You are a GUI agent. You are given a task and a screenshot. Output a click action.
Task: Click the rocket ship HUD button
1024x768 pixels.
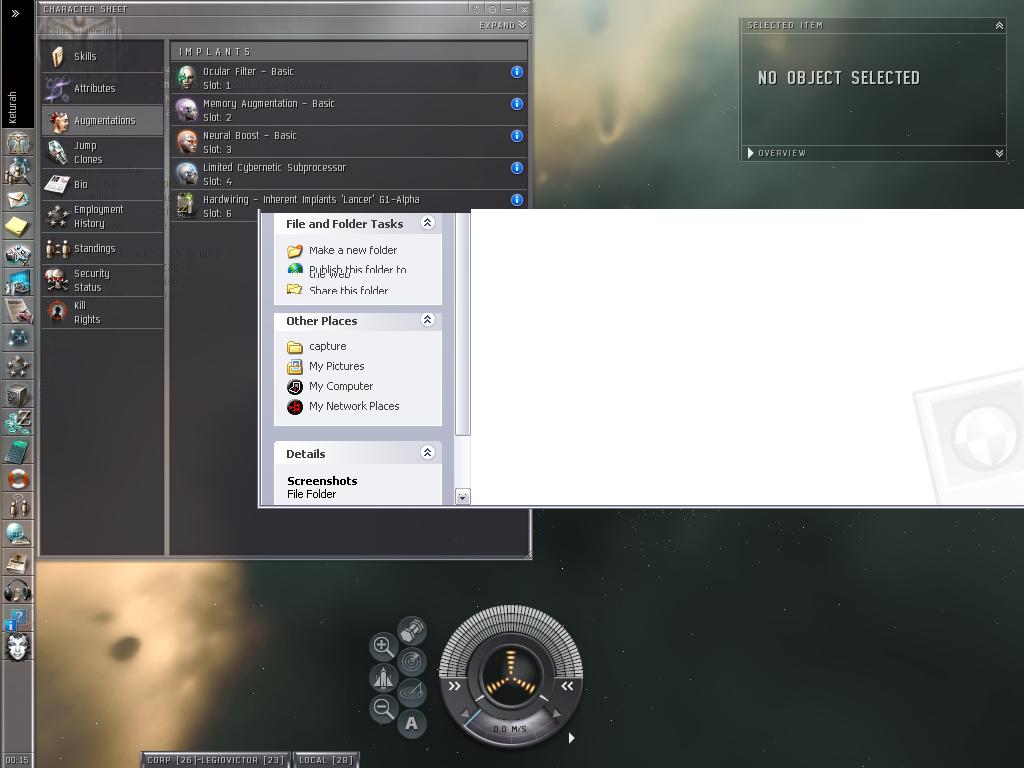point(383,677)
